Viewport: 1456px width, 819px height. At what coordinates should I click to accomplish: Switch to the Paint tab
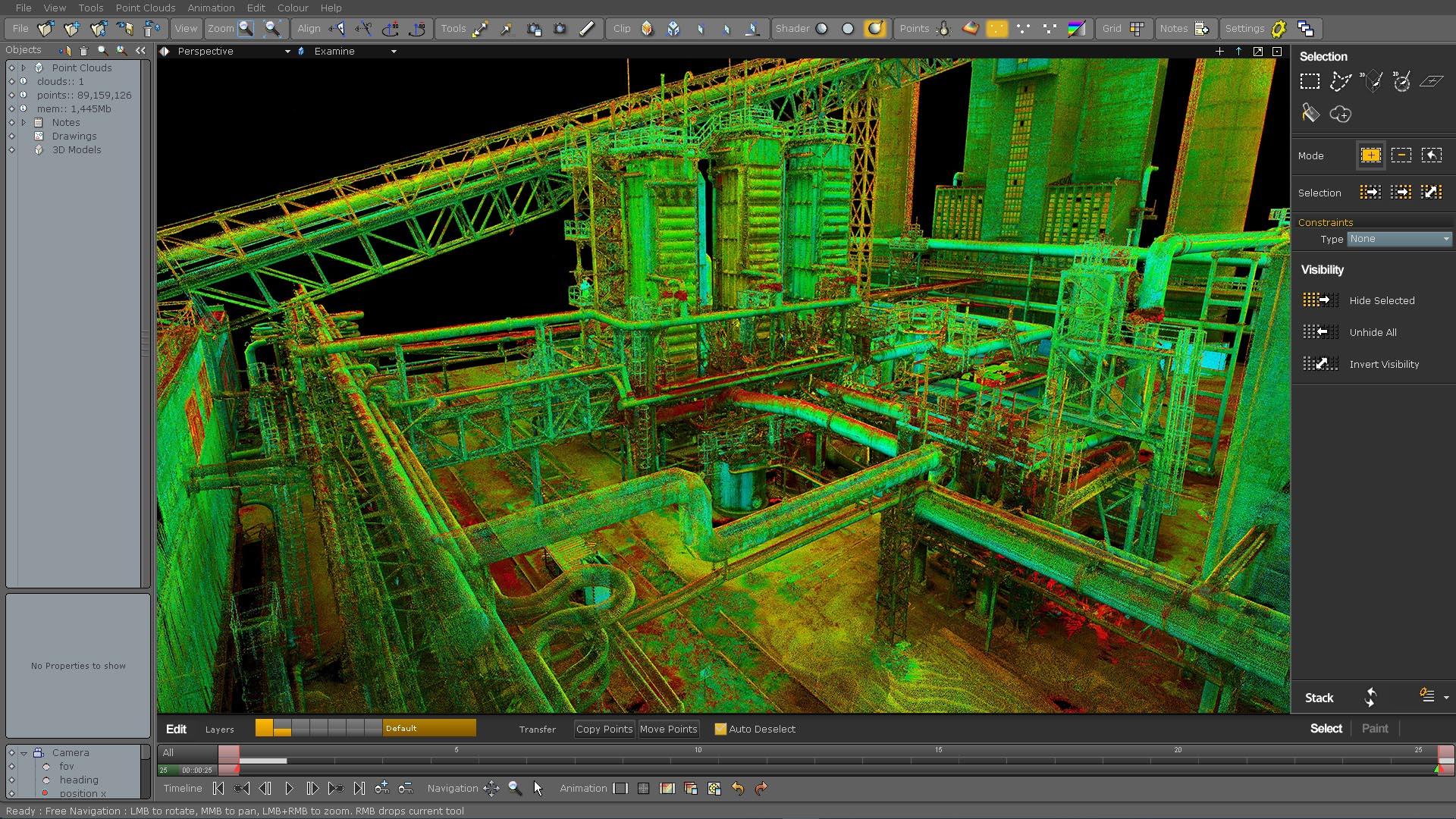point(1375,728)
